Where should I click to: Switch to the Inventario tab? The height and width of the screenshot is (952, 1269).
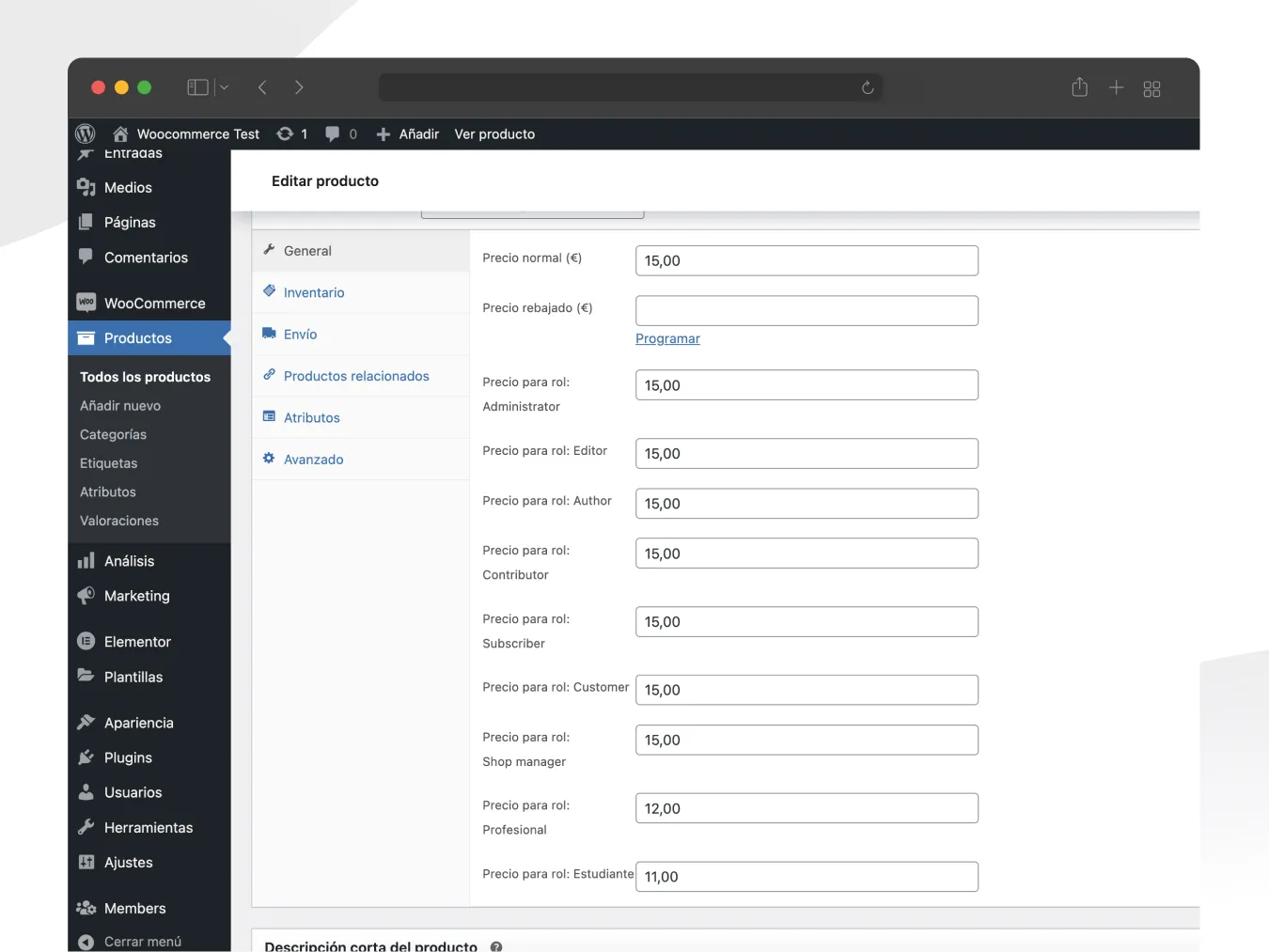[x=314, y=292]
